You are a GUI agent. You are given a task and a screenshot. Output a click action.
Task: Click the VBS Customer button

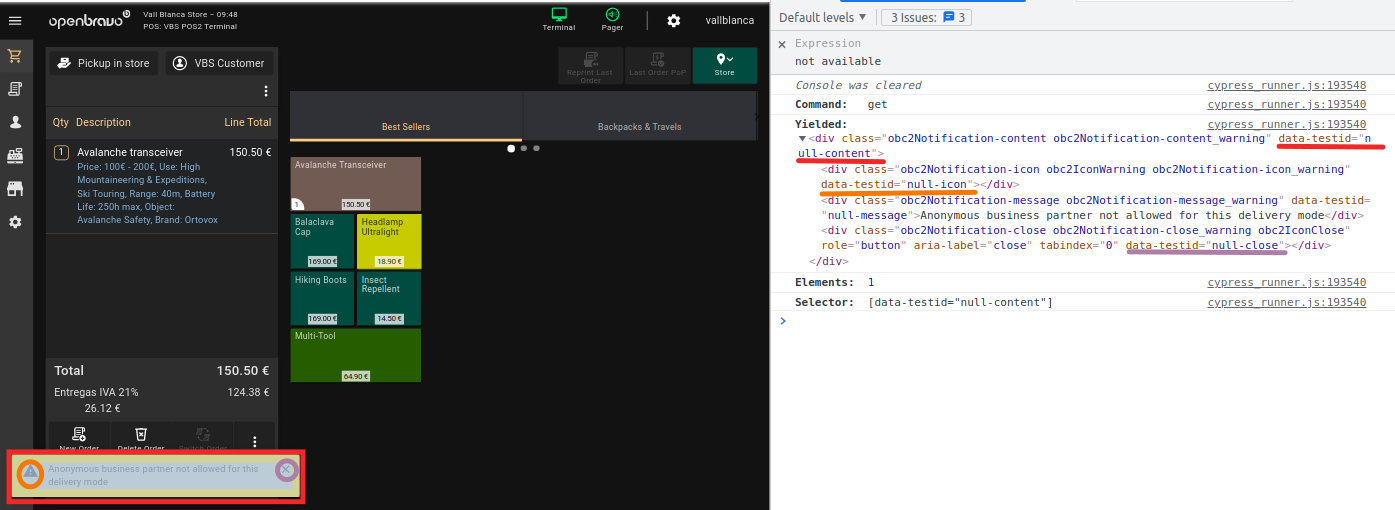(x=219, y=63)
